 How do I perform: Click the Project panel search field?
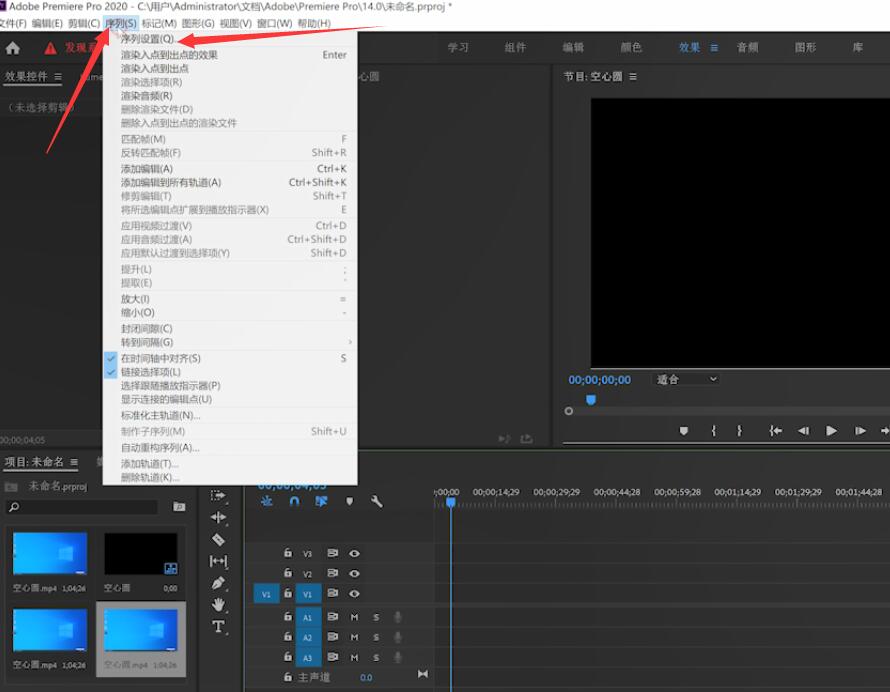point(82,507)
